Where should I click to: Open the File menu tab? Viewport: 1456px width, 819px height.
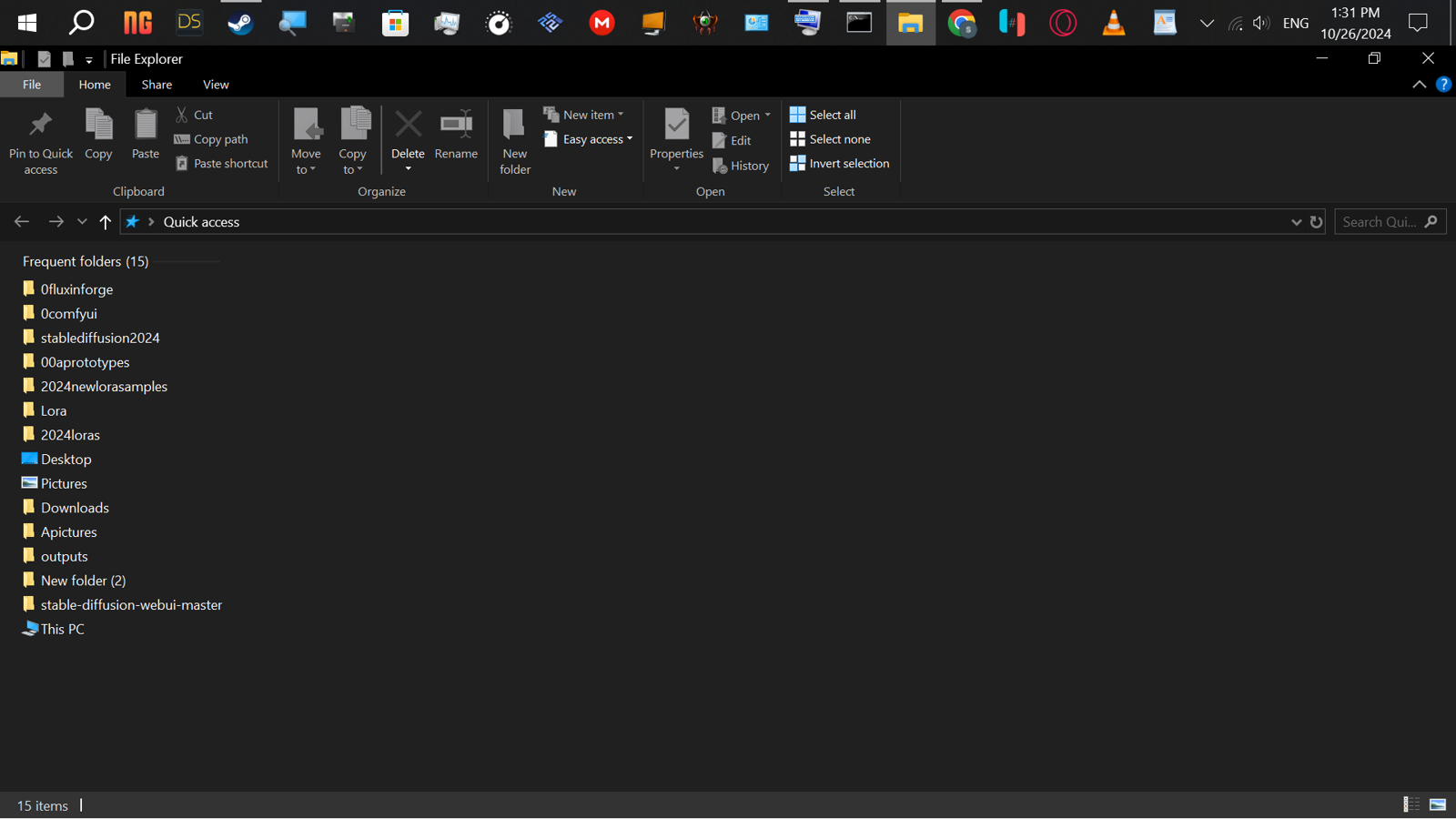tap(32, 85)
